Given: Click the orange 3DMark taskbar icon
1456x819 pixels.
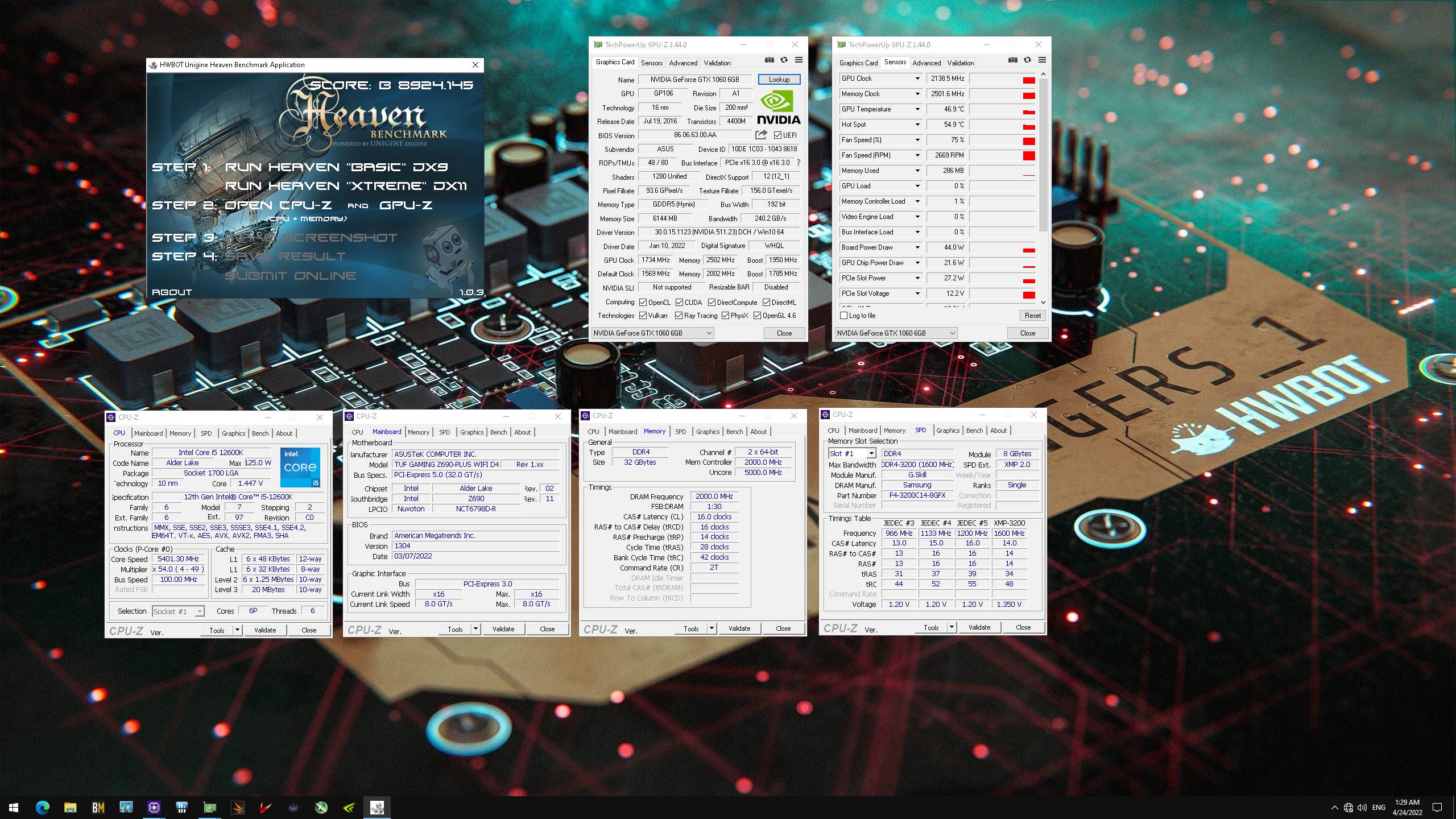Looking at the screenshot, I should point(238,807).
